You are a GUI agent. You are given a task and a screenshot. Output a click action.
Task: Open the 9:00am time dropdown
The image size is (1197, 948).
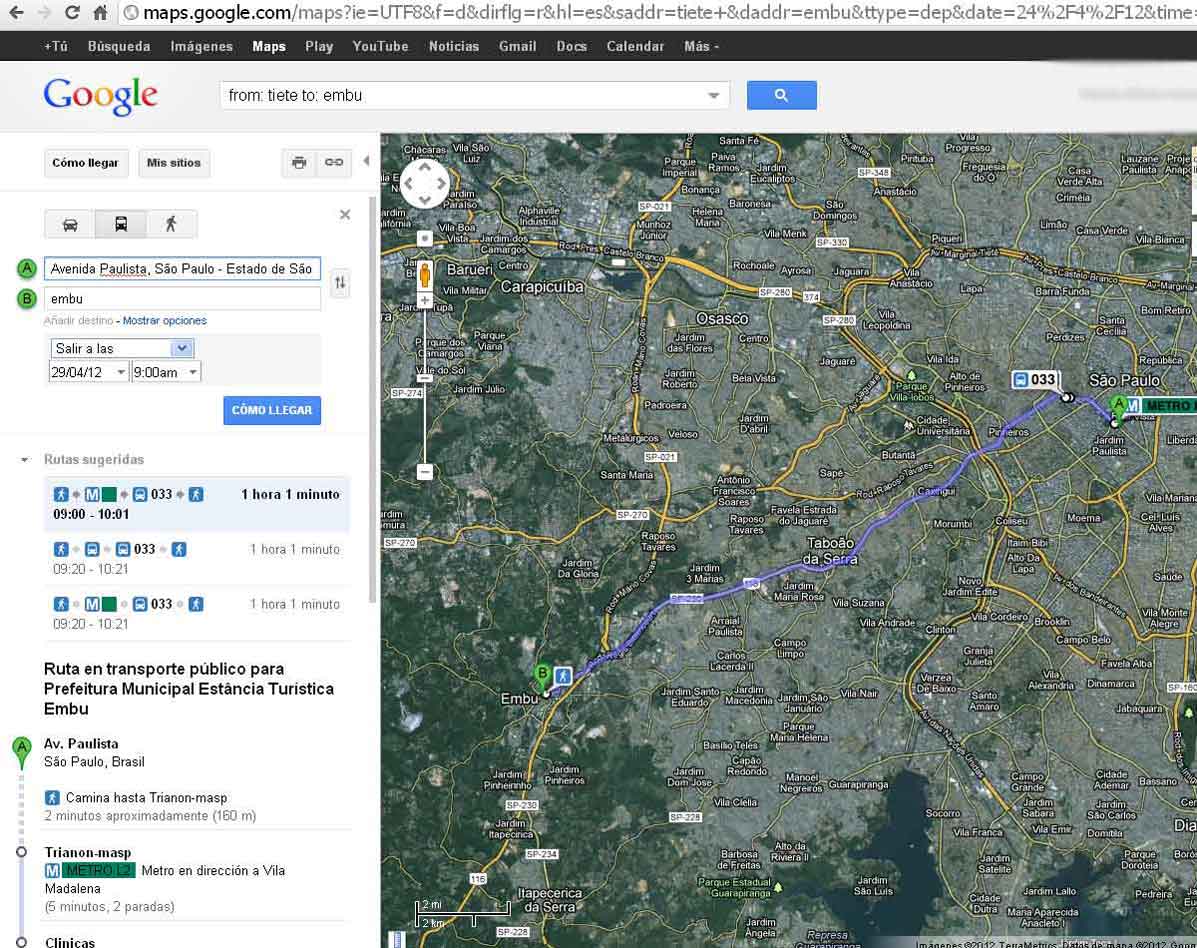[x=166, y=372]
